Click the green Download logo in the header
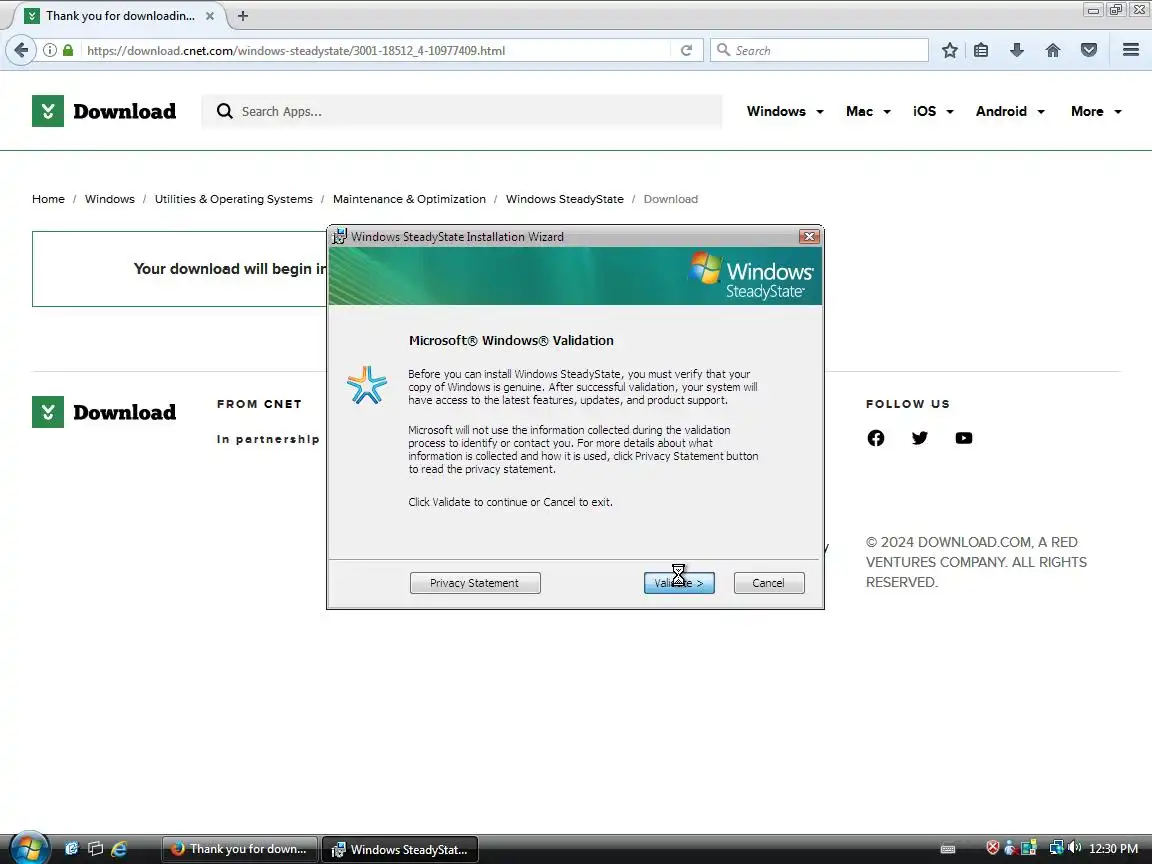The height and width of the screenshot is (864, 1152). 104,111
